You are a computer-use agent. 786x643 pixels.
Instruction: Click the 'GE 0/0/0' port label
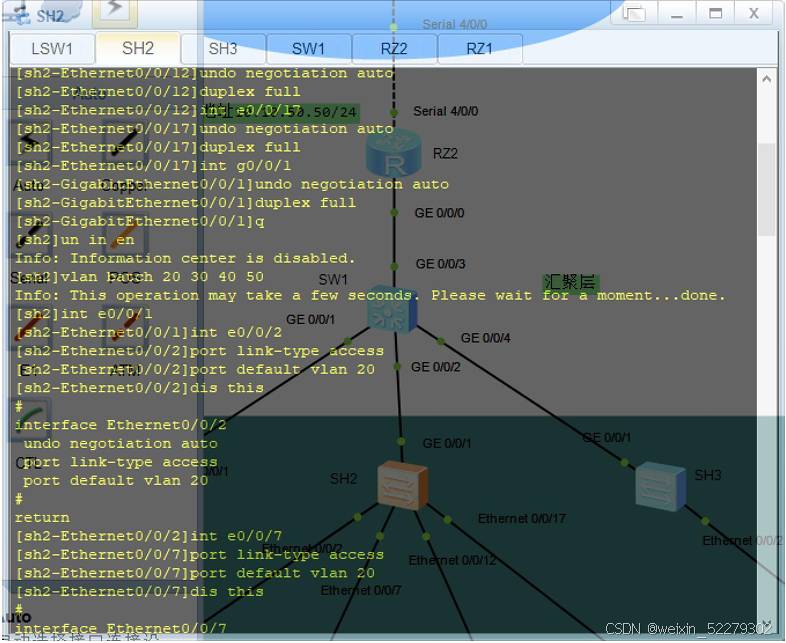439,213
